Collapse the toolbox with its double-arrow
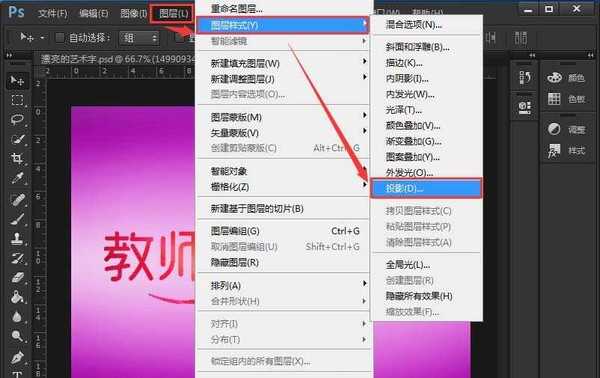600x378 pixels. click(9, 56)
